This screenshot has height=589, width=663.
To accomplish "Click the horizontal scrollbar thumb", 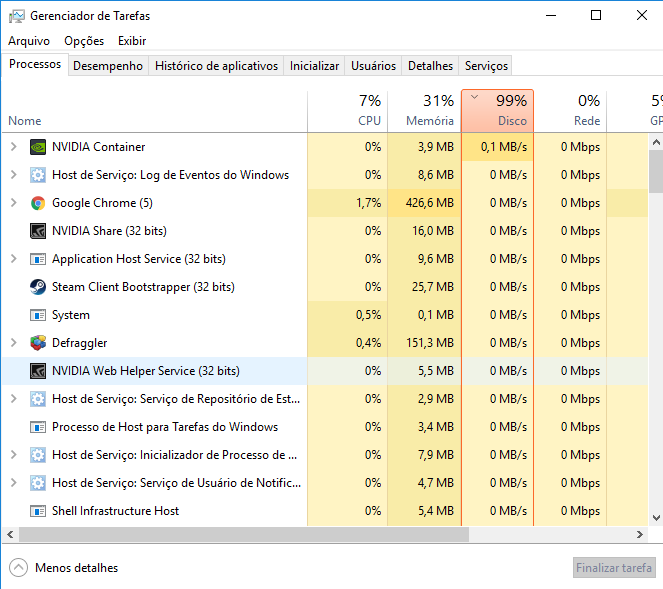I will [244, 534].
